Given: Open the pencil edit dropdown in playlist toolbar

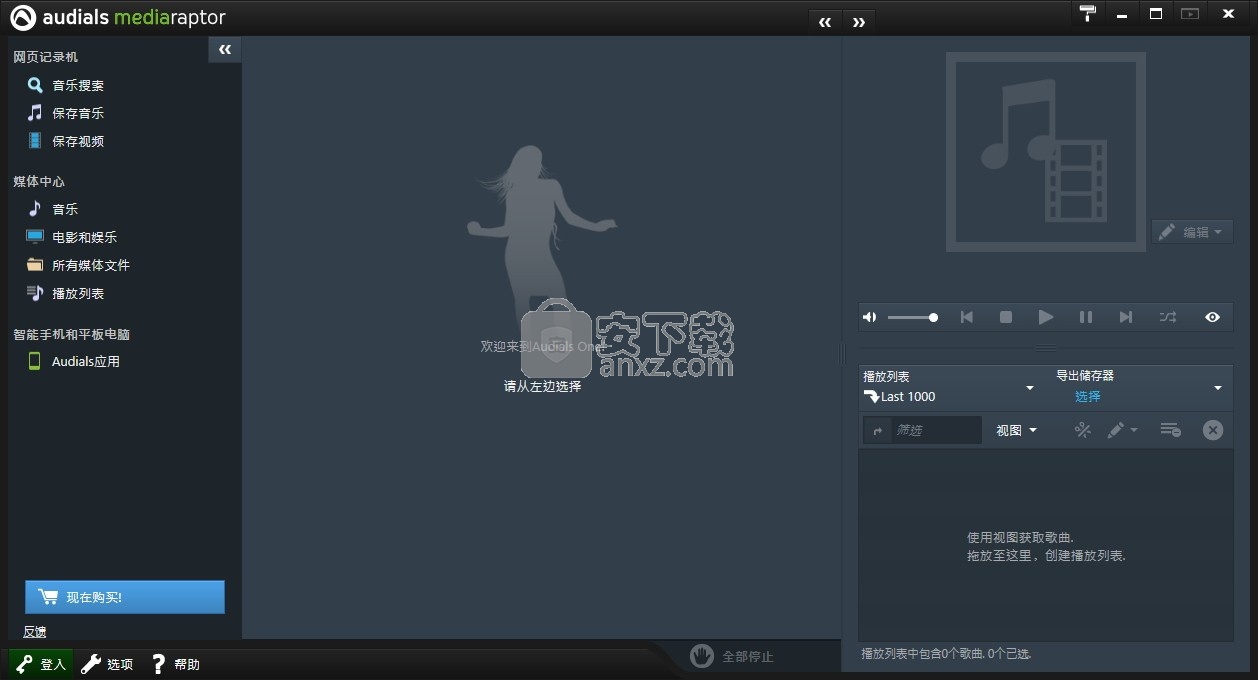Looking at the screenshot, I should (1122, 430).
